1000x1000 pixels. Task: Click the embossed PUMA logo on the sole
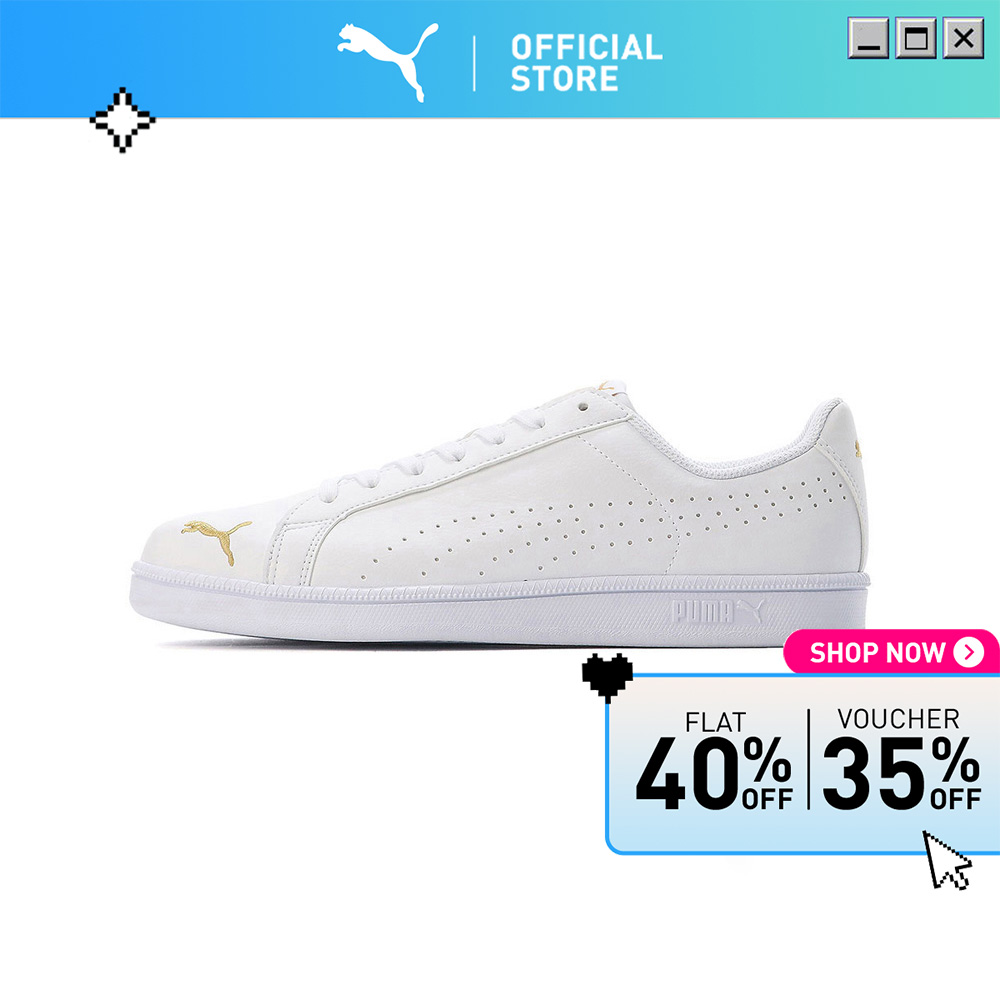717,612
